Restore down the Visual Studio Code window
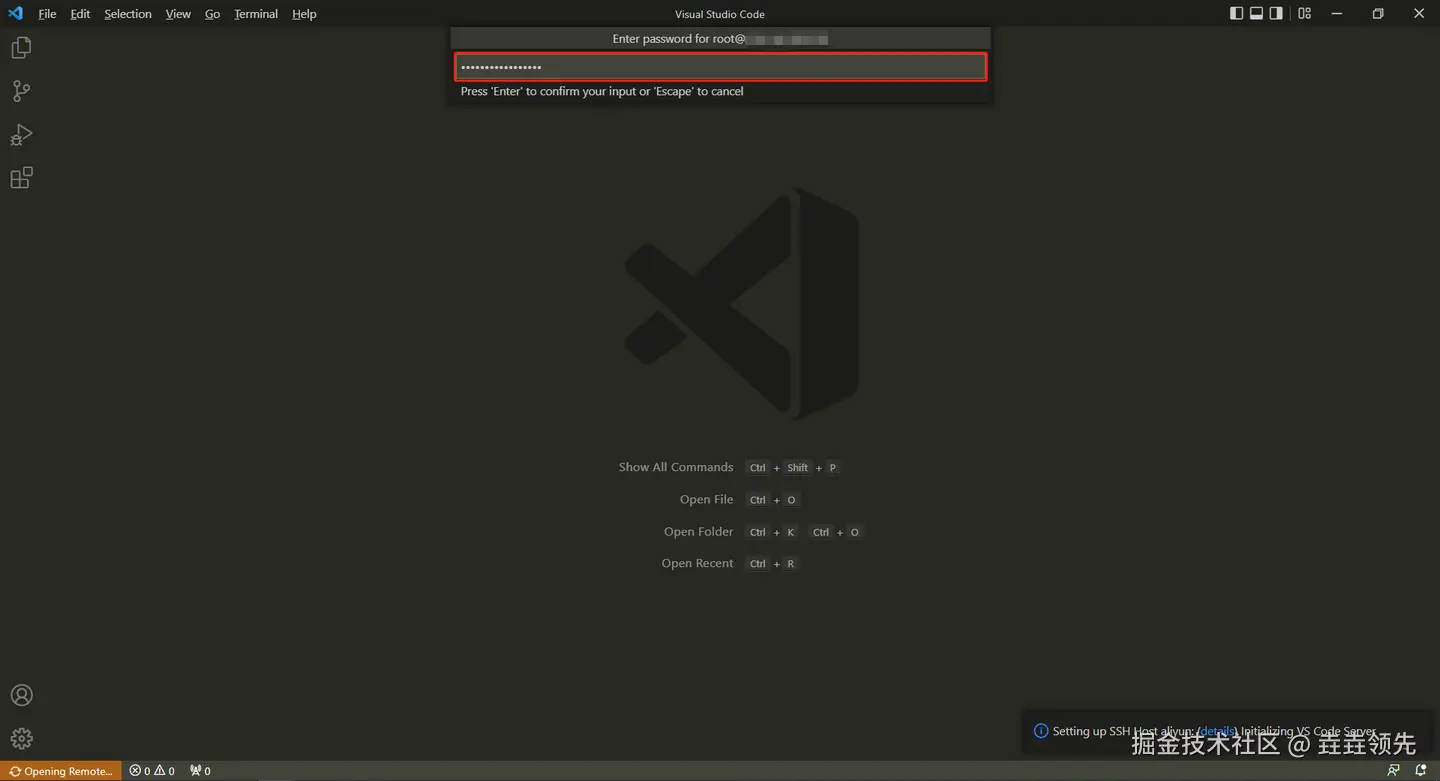This screenshot has height=781, width=1440. (1378, 13)
